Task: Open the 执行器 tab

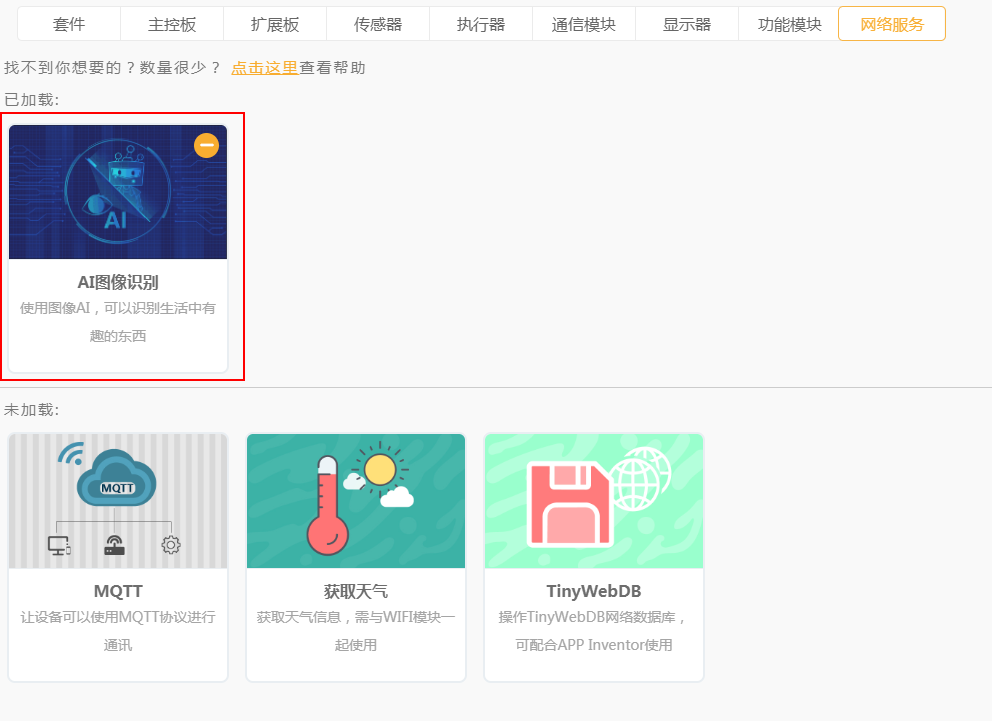Action: click(481, 24)
